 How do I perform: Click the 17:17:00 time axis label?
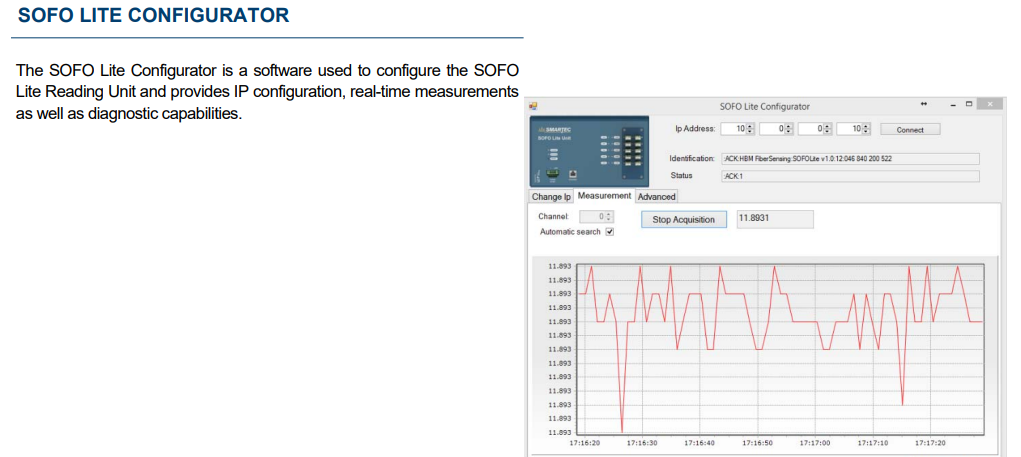coord(815,443)
